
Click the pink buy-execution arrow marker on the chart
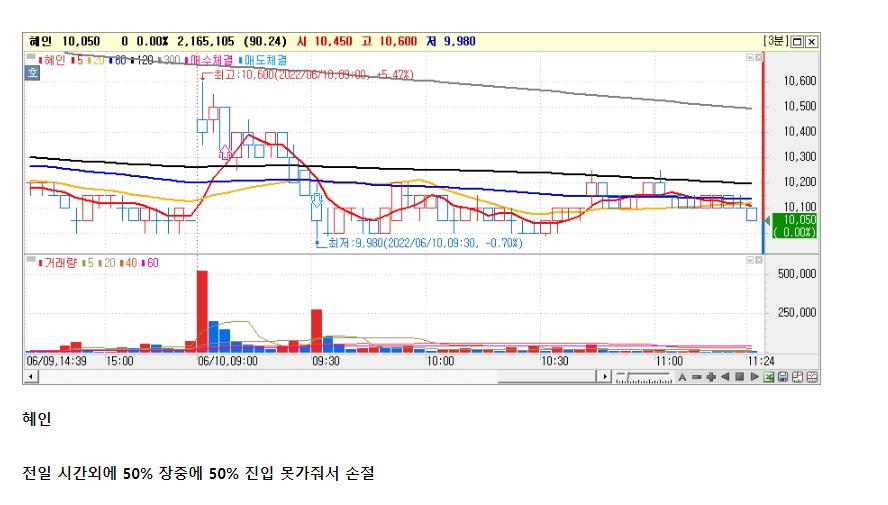tap(225, 152)
